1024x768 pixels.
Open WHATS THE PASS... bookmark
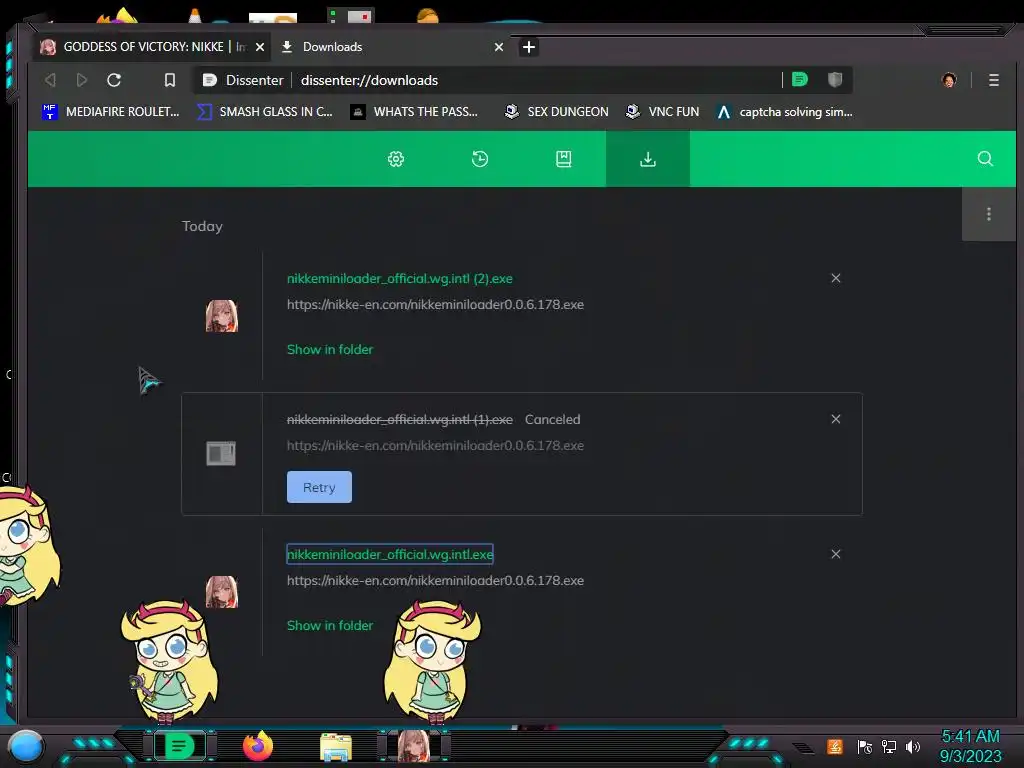(x=414, y=112)
